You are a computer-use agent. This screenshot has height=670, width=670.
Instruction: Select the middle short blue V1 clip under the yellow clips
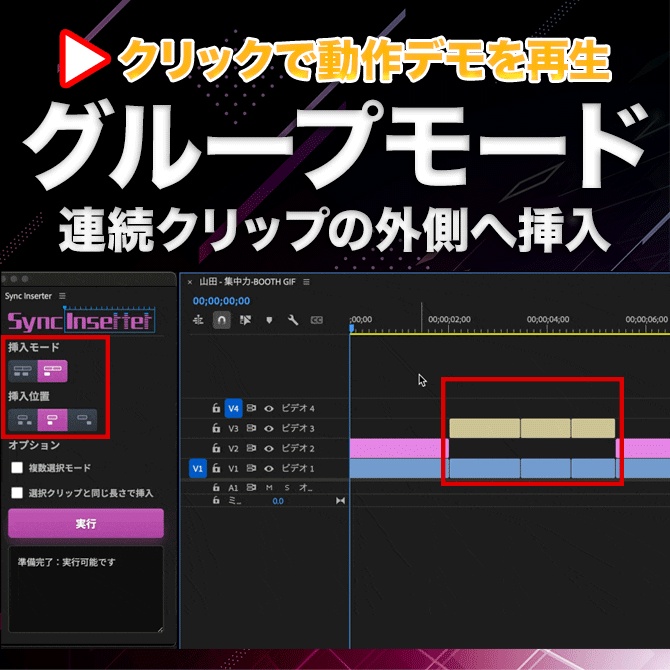click(546, 468)
